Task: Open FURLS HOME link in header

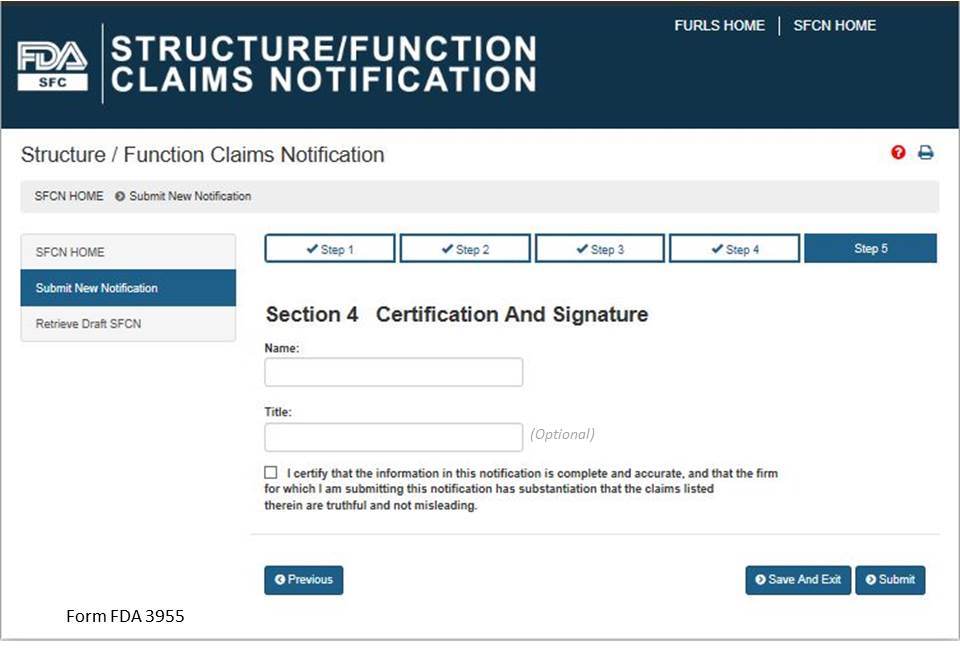Action: tap(719, 26)
